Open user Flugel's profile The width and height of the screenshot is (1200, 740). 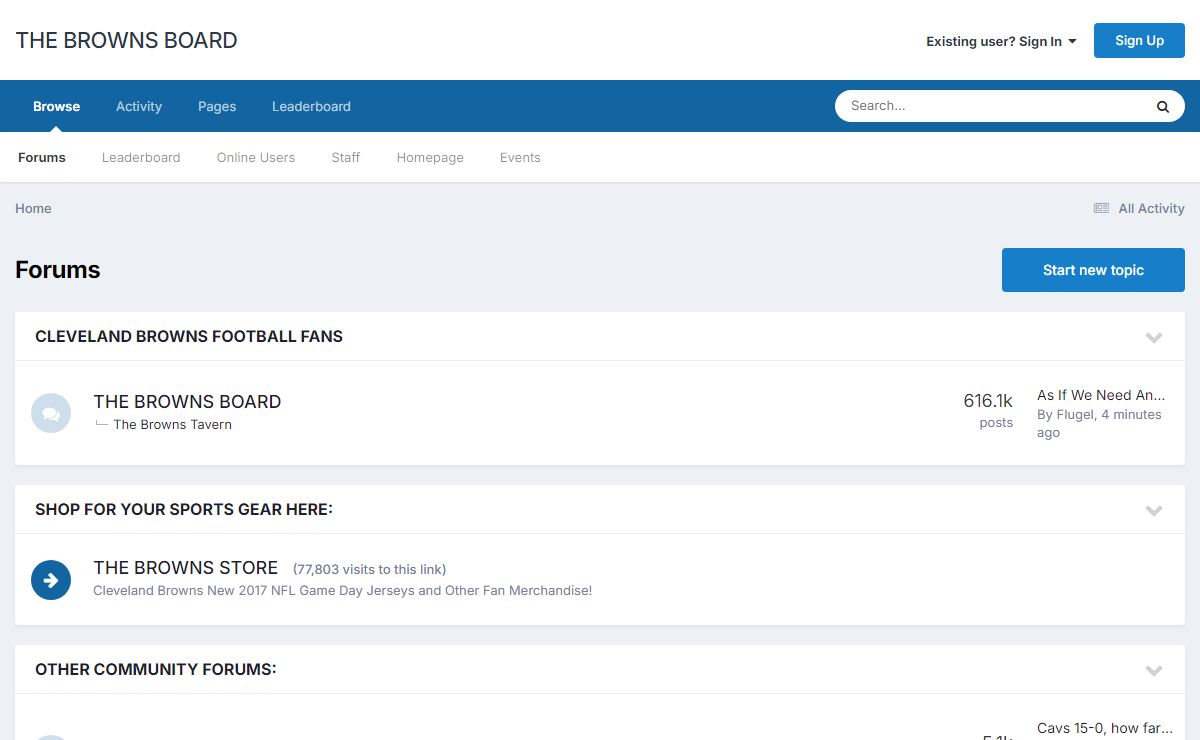(x=1075, y=414)
